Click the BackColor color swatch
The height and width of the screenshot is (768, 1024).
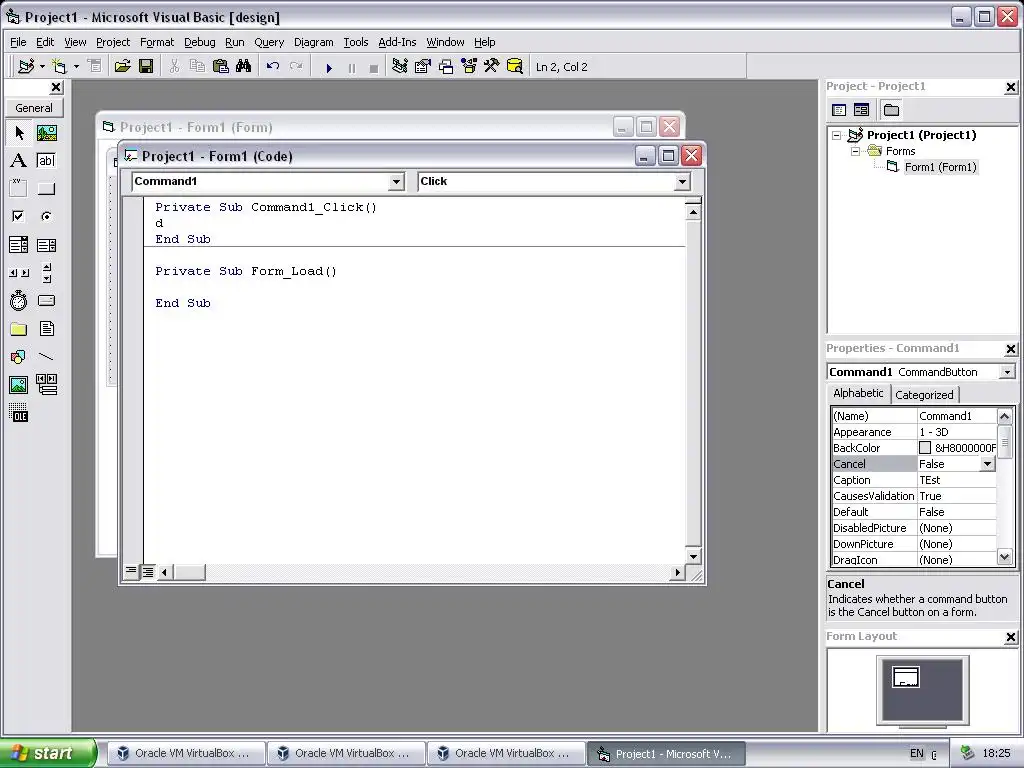[925, 448]
